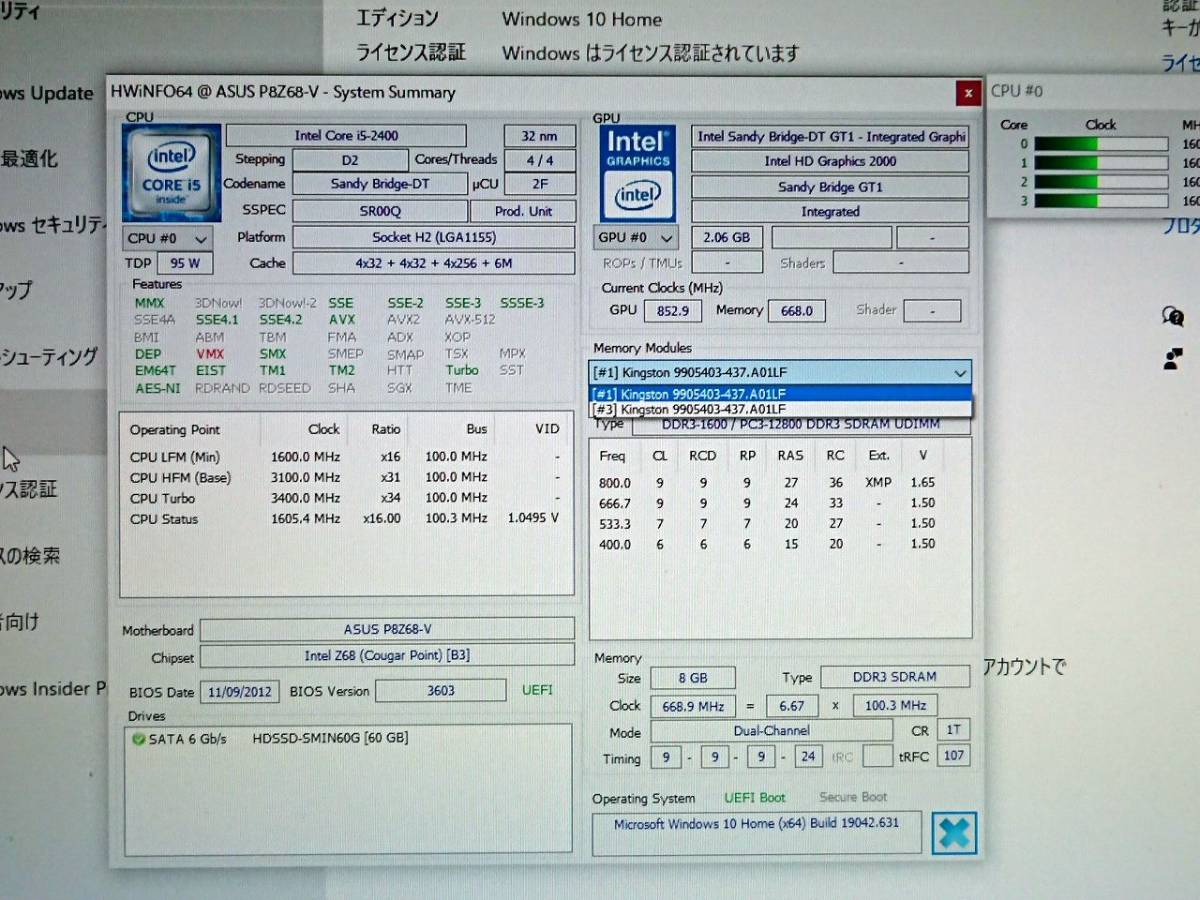The height and width of the screenshot is (900, 1200).
Task: Click the Intel Core i5 CPU logo
Action: pyautogui.click(x=172, y=173)
